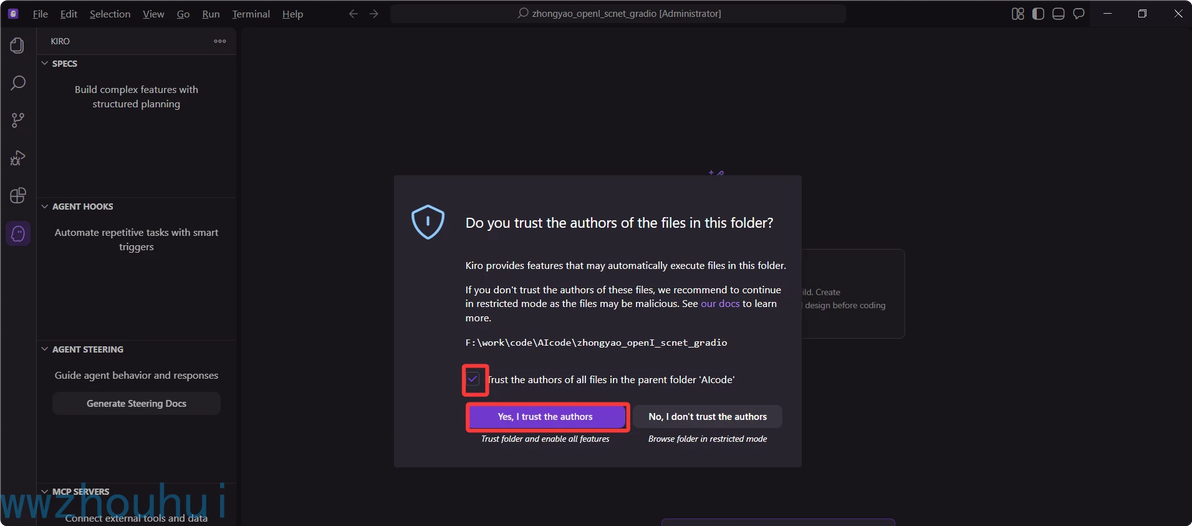Toggle the primary side bar layout icon
This screenshot has width=1192, height=526.
tap(1038, 14)
